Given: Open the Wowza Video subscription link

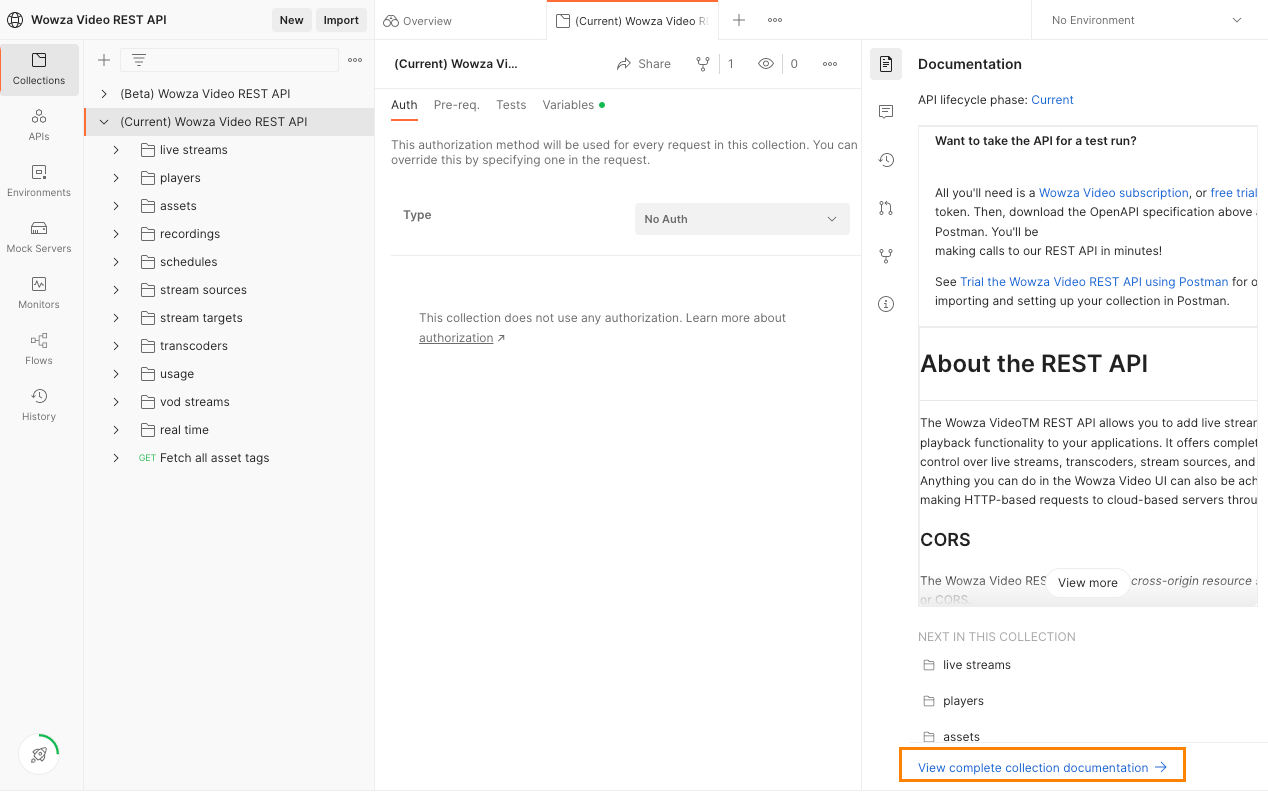Looking at the screenshot, I should (x=1114, y=193).
